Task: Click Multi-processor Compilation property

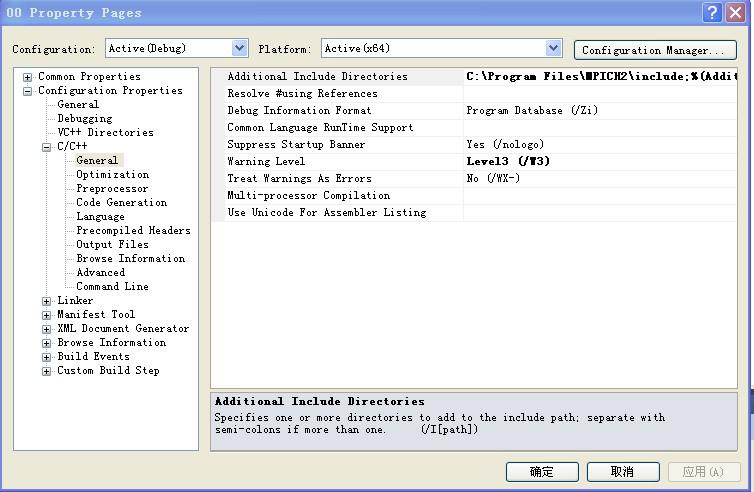Action: [308, 195]
